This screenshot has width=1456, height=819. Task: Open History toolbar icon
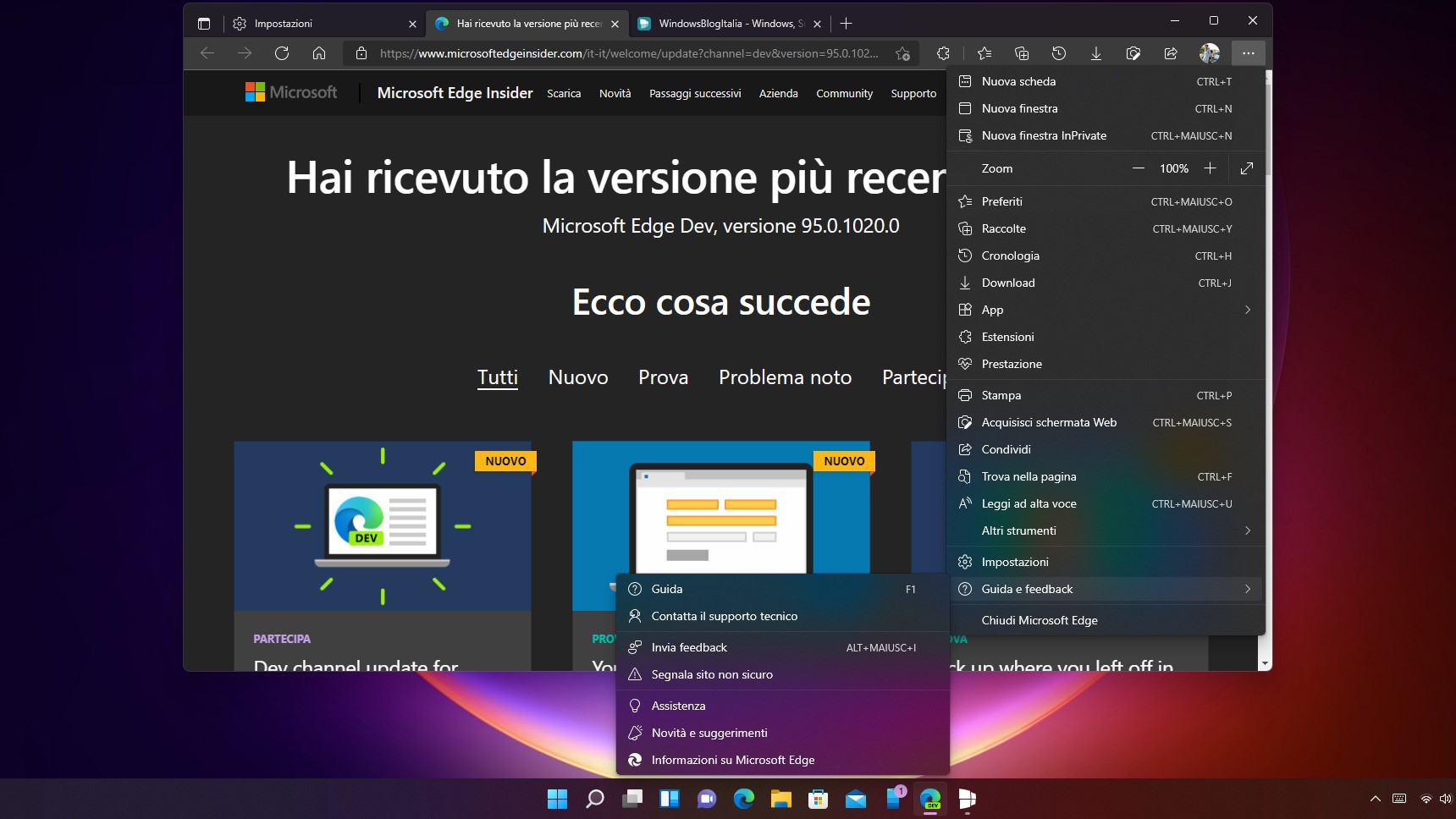click(x=1059, y=53)
